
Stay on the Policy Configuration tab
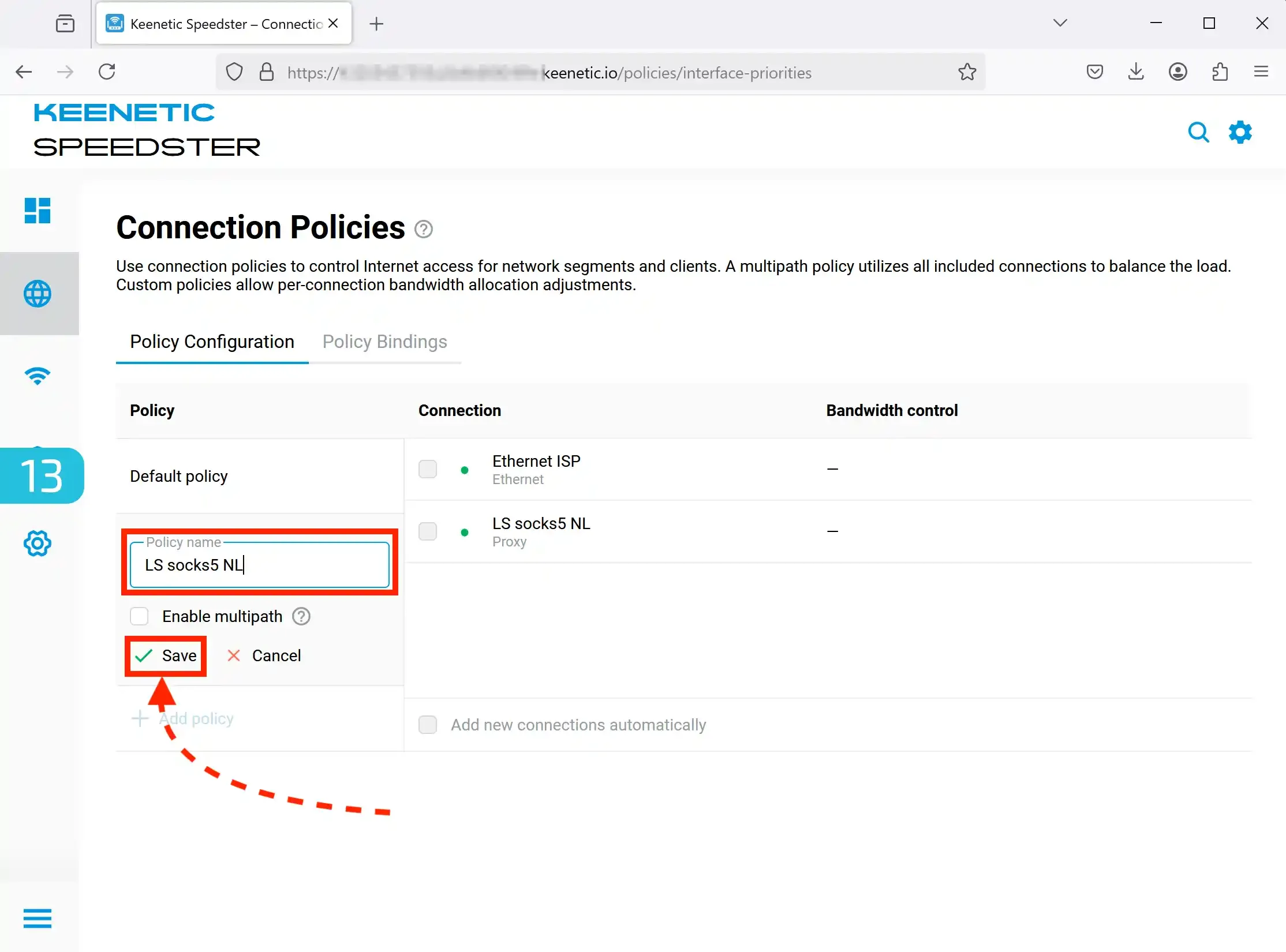pyautogui.click(x=211, y=342)
